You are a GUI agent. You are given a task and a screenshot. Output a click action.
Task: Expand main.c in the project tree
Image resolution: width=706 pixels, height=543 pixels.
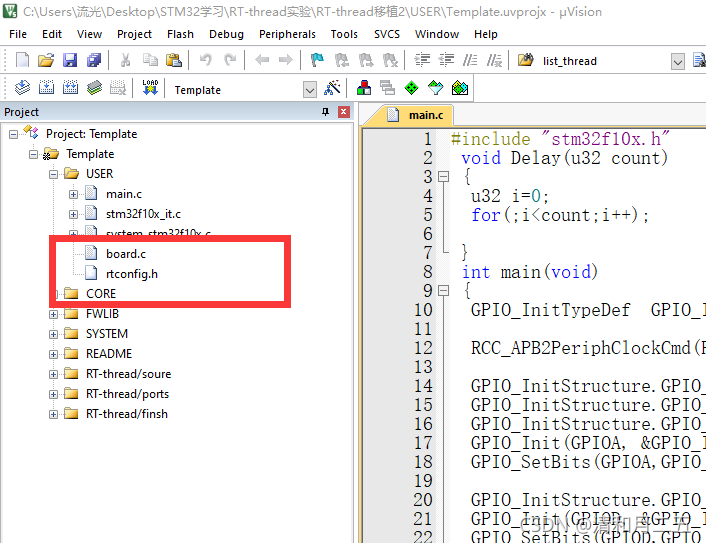(73, 195)
